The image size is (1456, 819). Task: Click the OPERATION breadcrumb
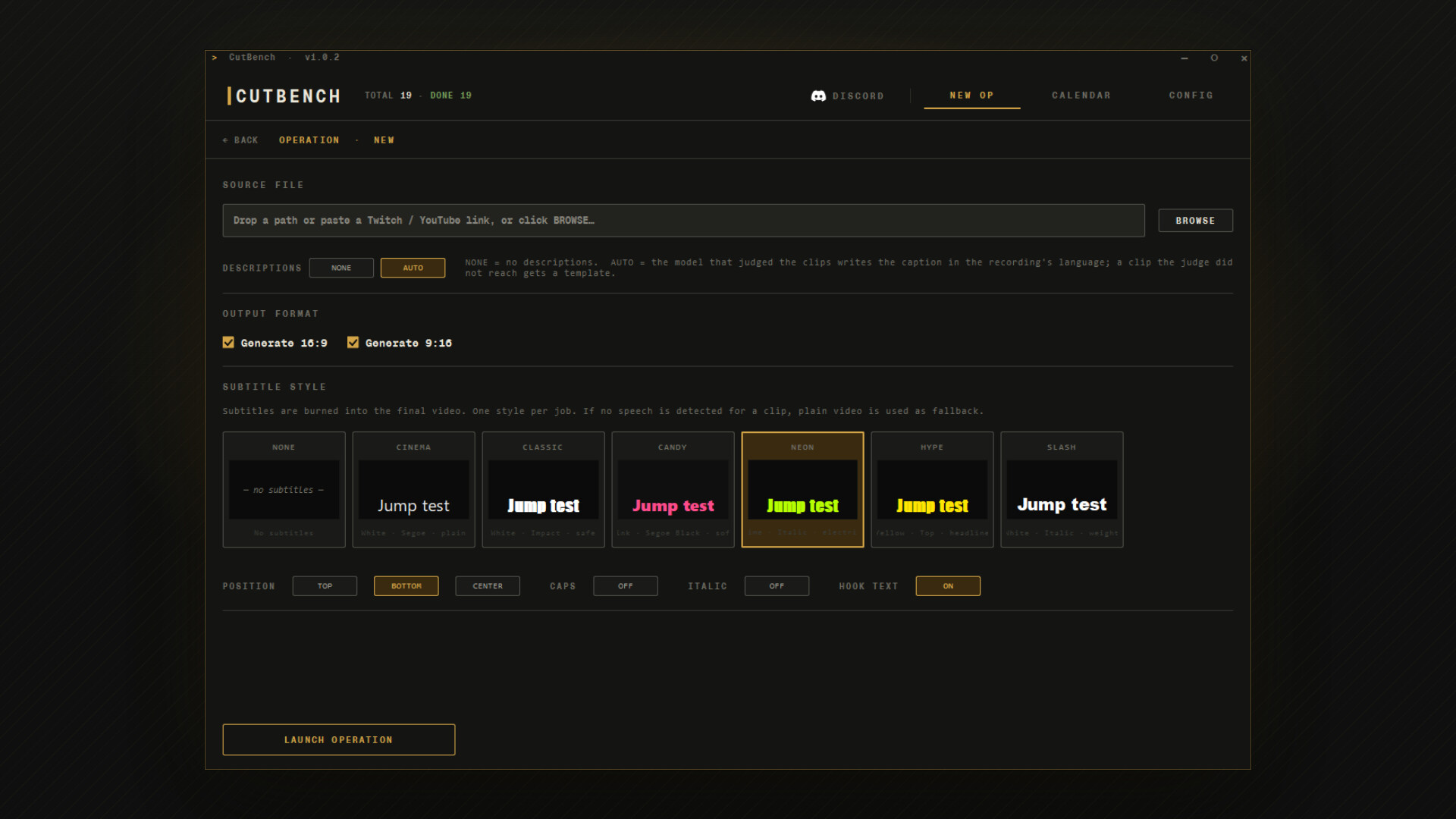point(309,140)
